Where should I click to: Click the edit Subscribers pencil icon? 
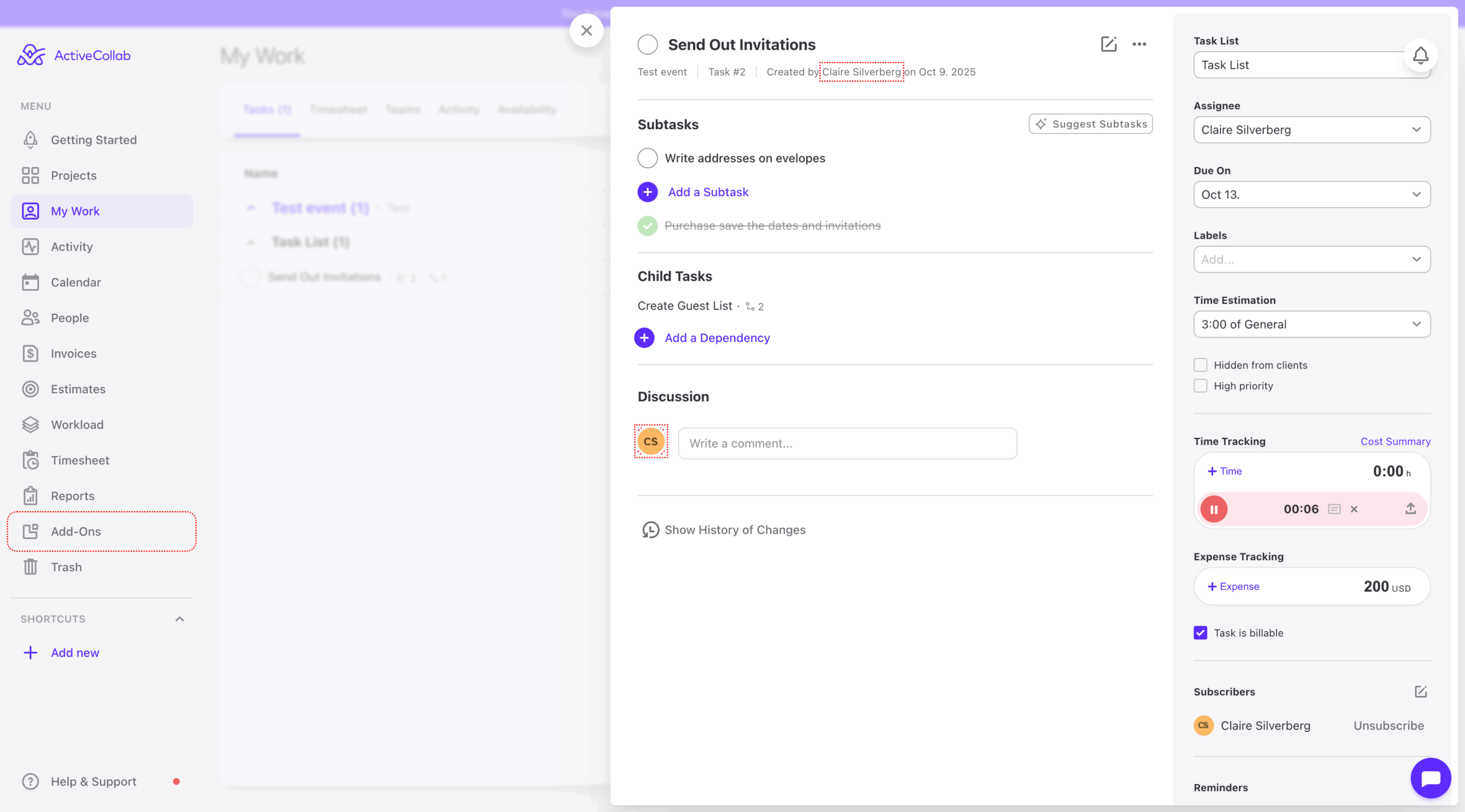pos(1421,692)
